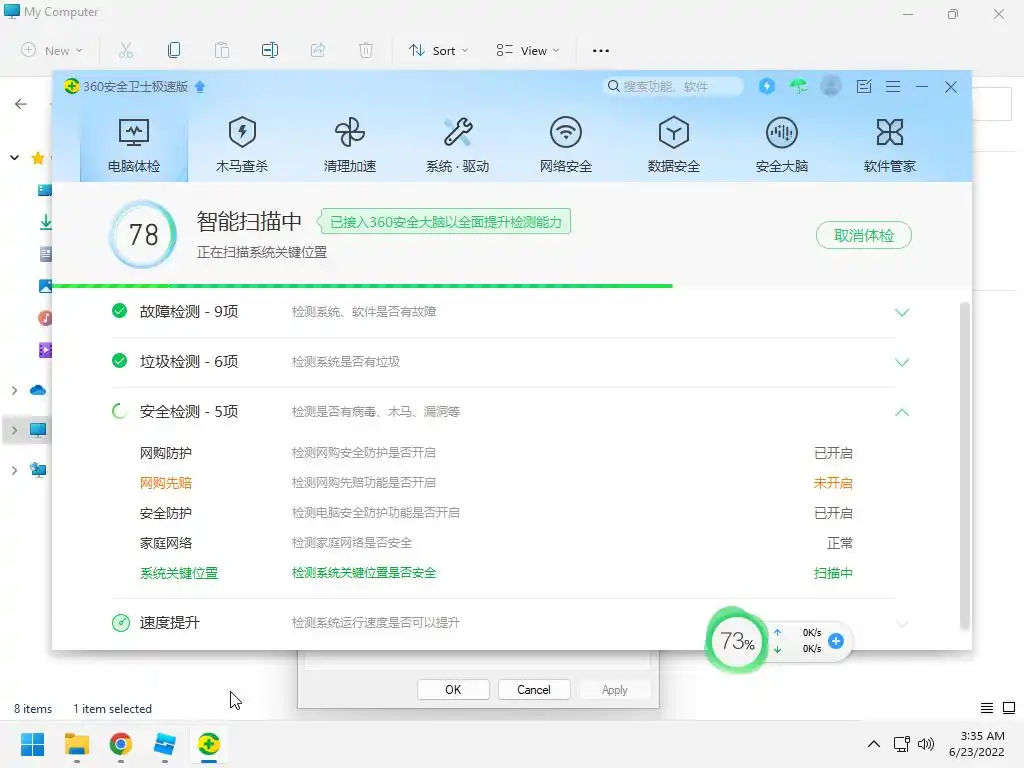The width and height of the screenshot is (1024, 768).
Task: Open Chrome from taskbar
Action: (121, 744)
